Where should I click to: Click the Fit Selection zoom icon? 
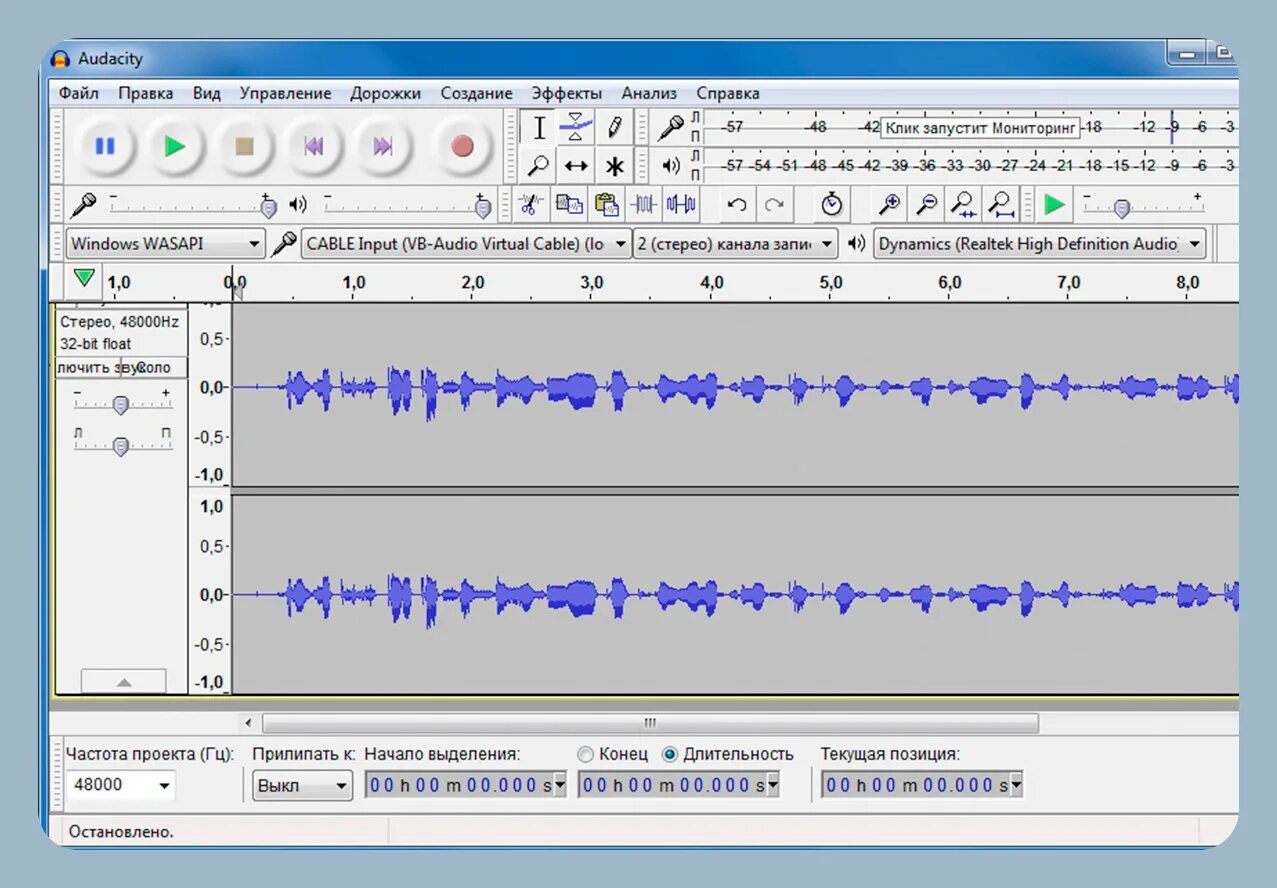pyautogui.click(x=964, y=205)
